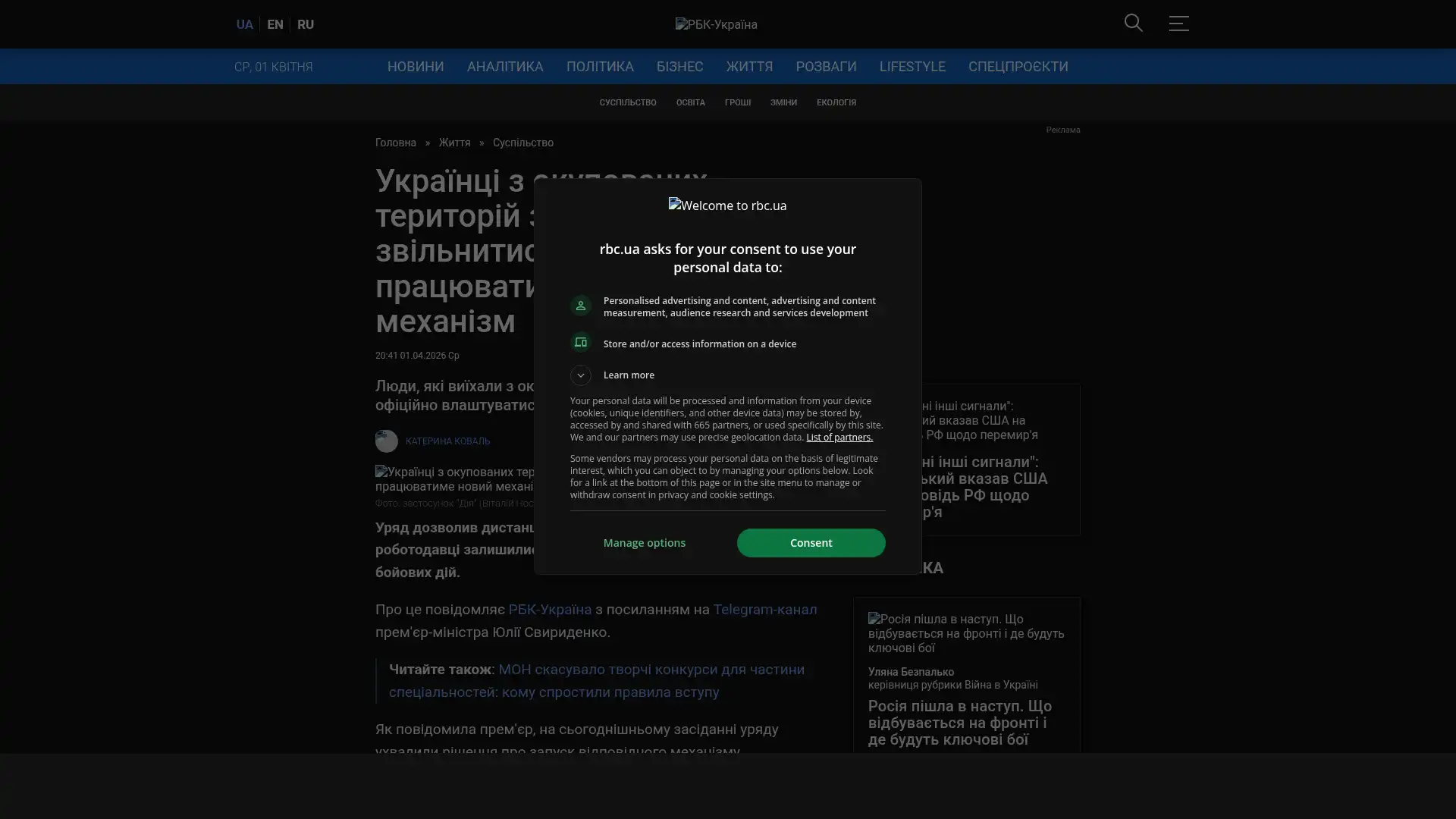Click the personalised advertising person icon

click(x=580, y=306)
